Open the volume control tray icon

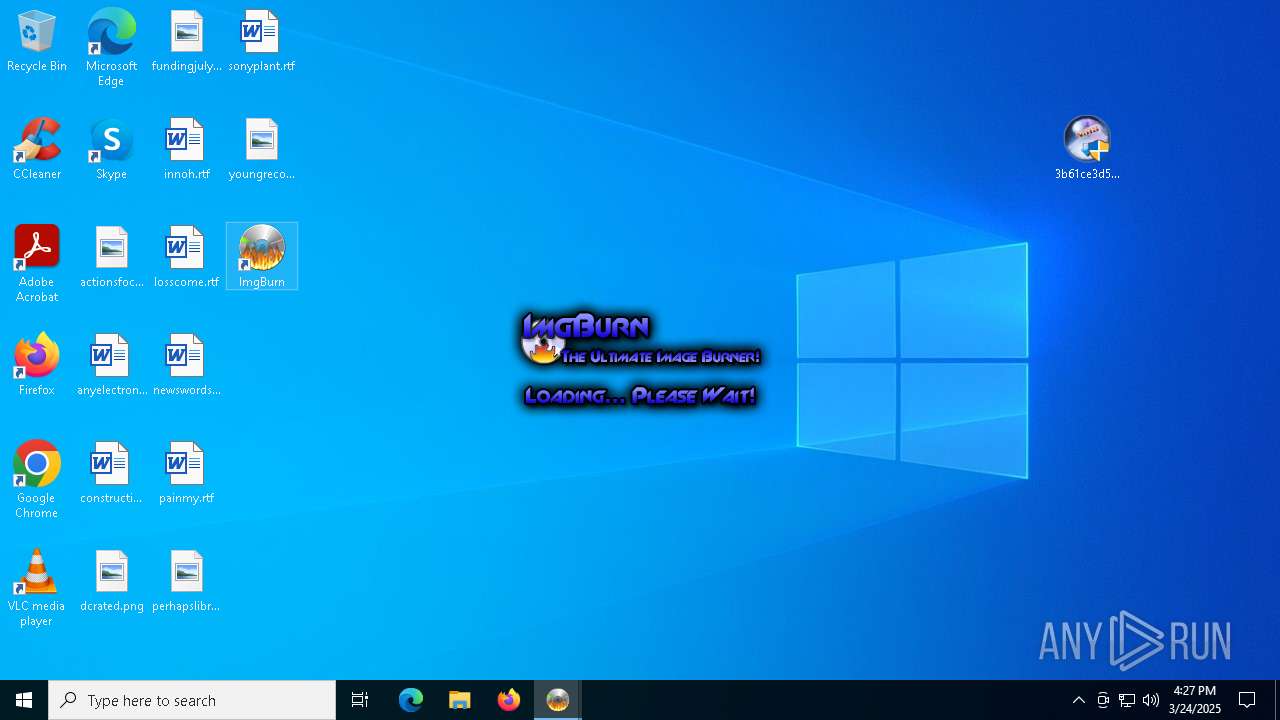[x=1151, y=700]
